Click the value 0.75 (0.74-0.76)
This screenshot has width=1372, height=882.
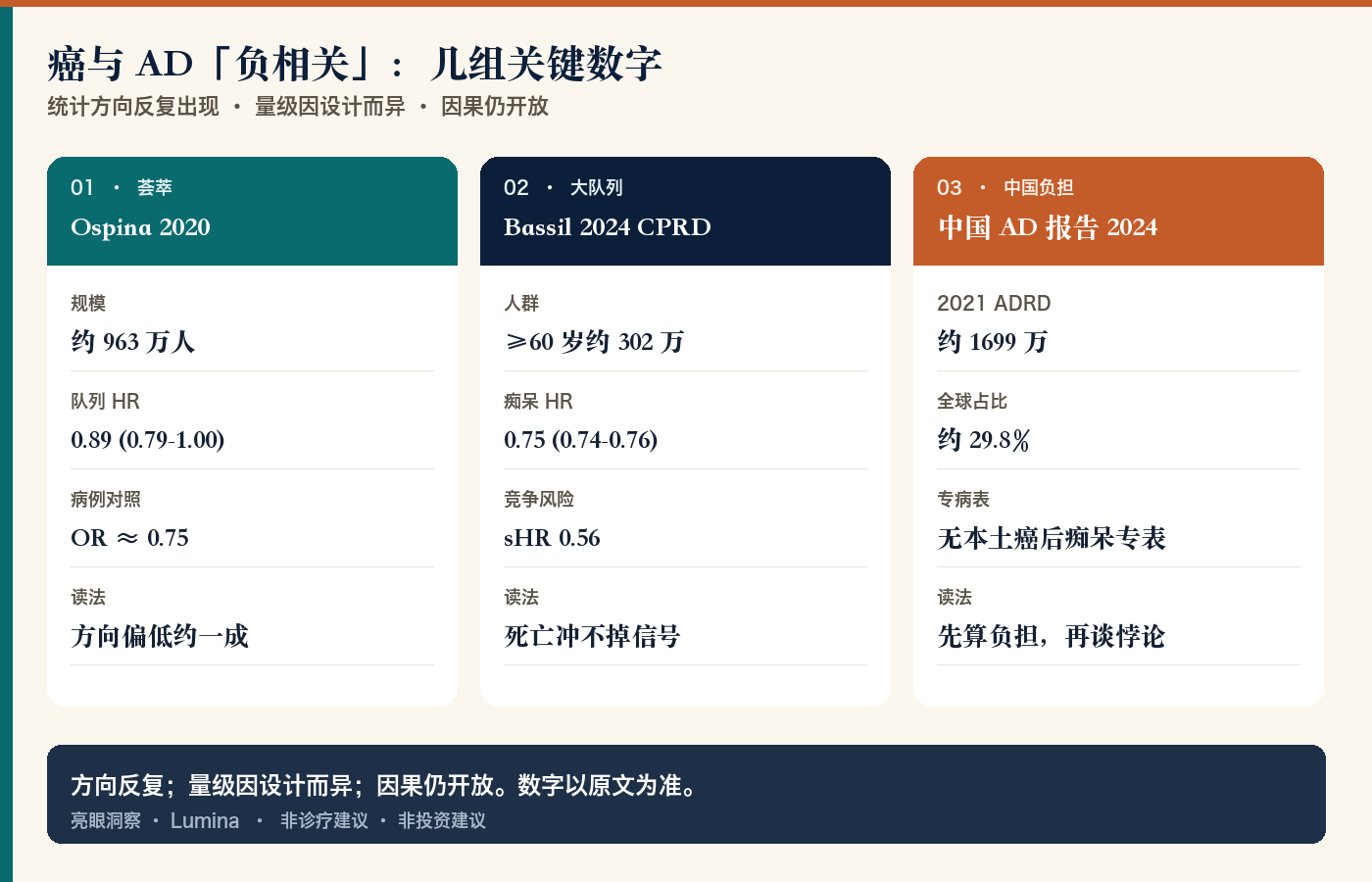tap(581, 440)
